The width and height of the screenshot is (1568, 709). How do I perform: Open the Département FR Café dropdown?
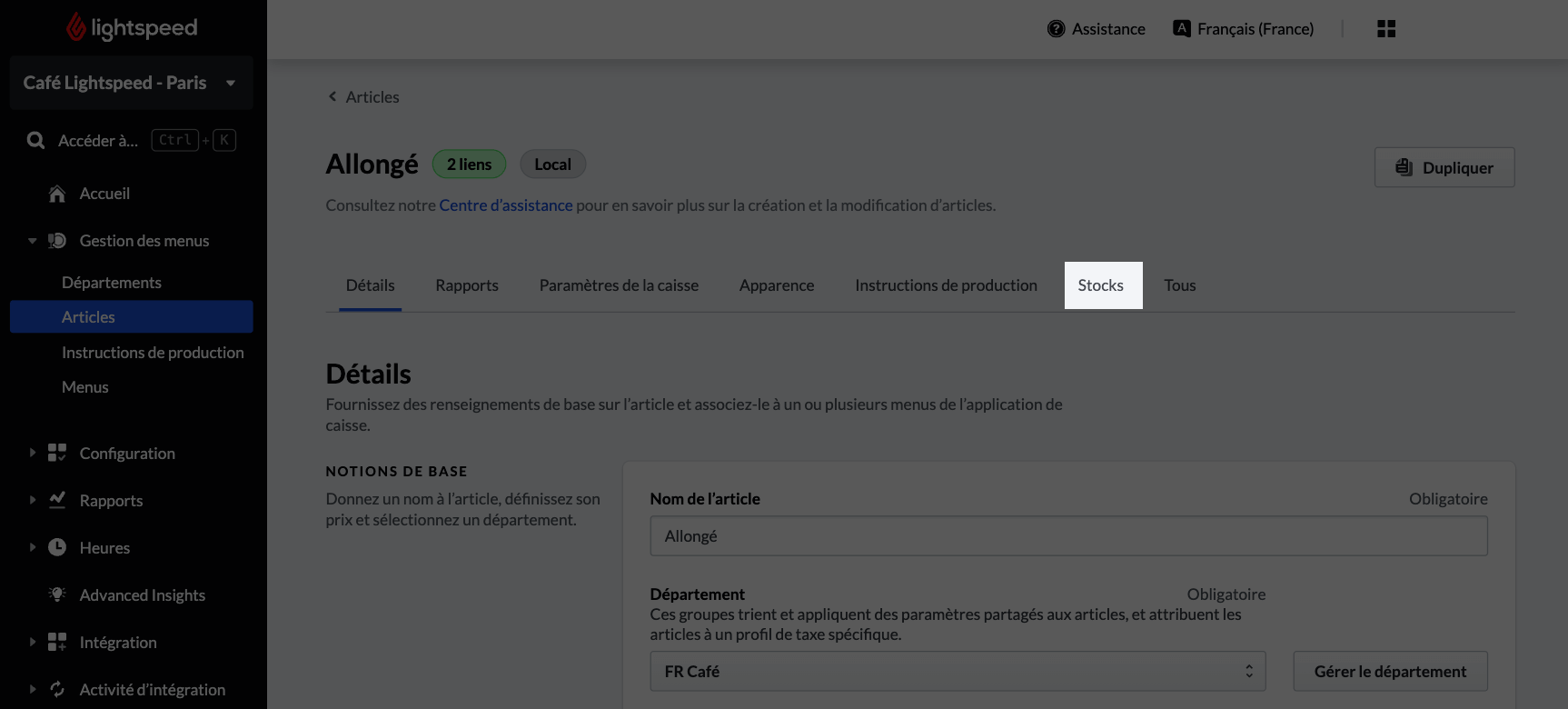[x=957, y=672]
